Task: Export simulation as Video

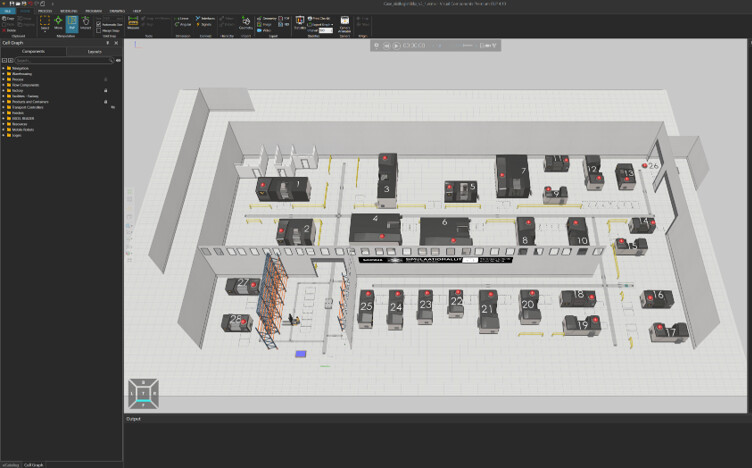Action: (x=264, y=30)
